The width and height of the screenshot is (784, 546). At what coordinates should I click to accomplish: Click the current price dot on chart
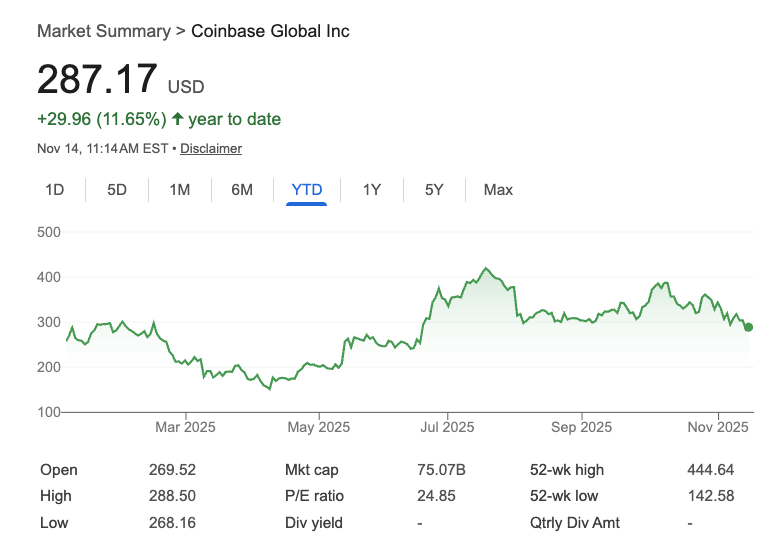[x=748, y=327]
